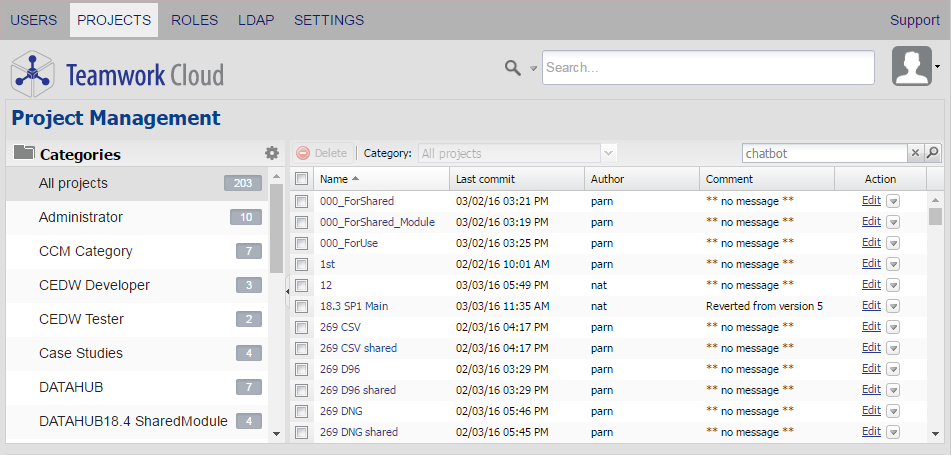Clear the chatbot filter with X icon
Viewport: 951px width, 455px height.
(x=915, y=153)
